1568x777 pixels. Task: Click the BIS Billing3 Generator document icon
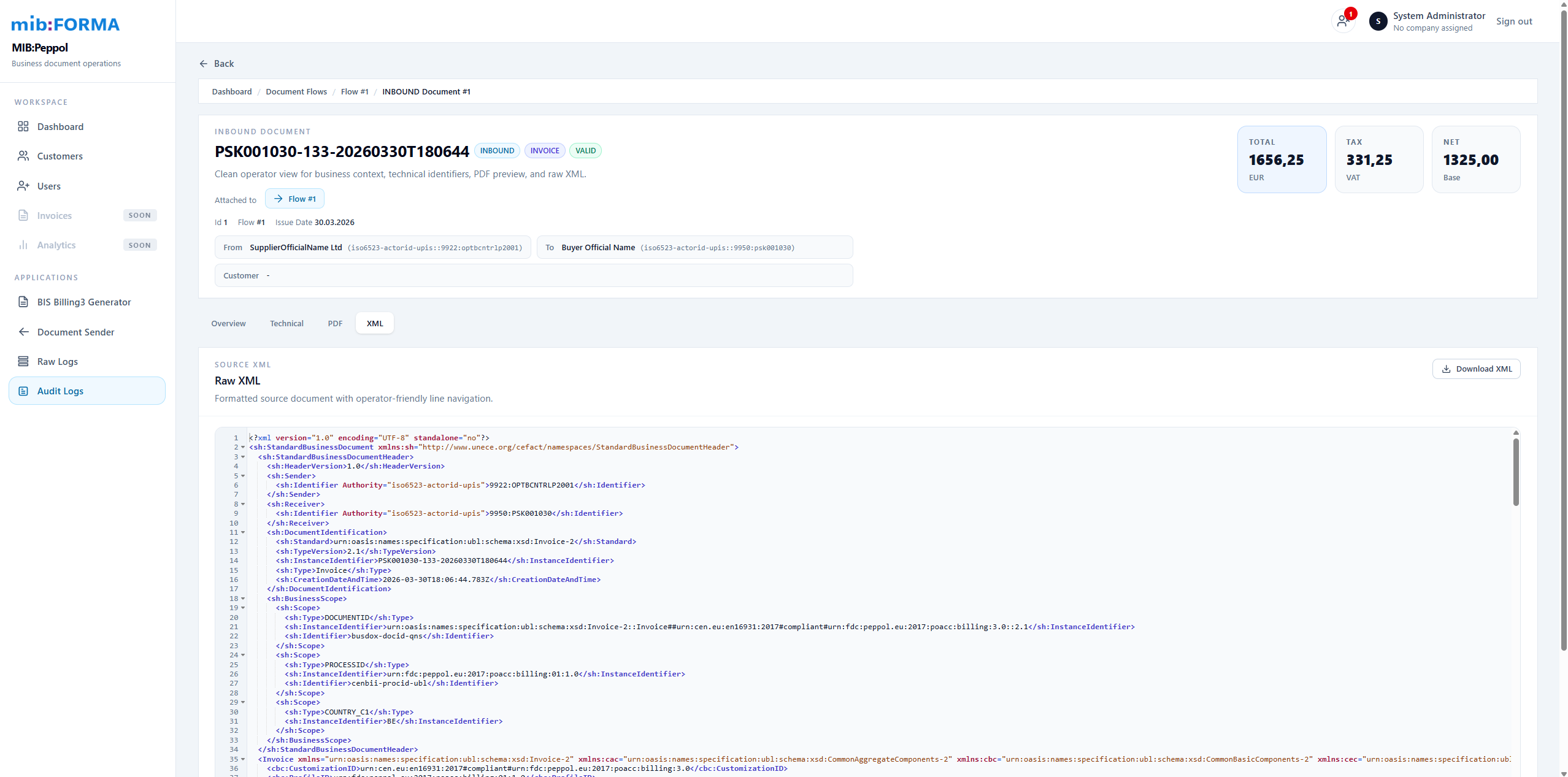coord(23,302)
